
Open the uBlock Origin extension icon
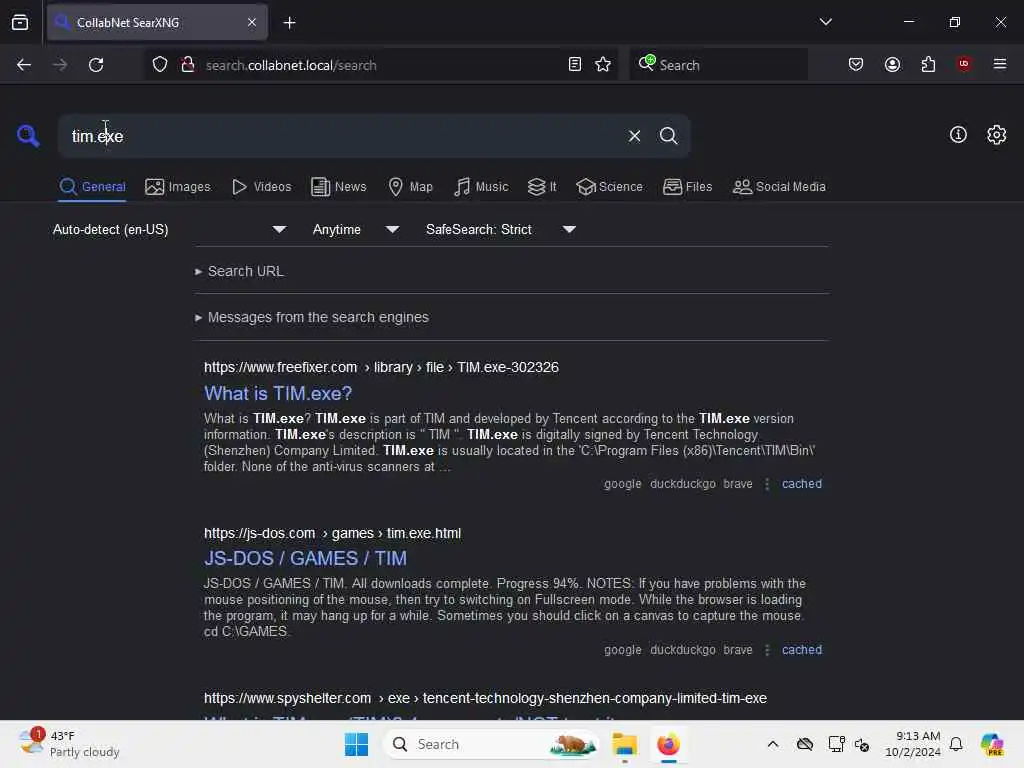[963, 64]
